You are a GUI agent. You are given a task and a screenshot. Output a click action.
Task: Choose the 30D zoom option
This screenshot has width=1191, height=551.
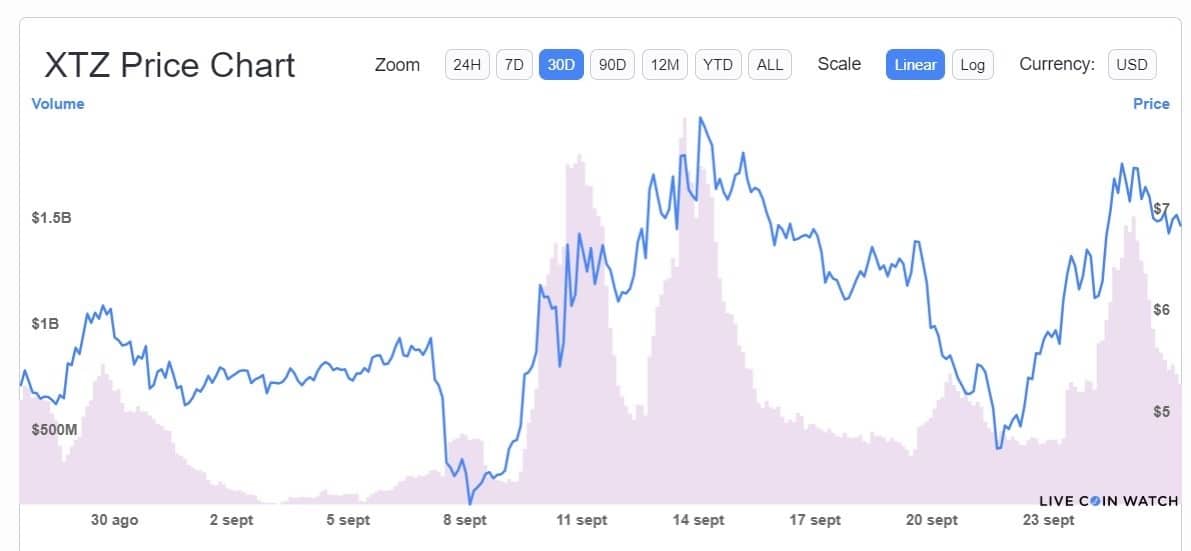click(561, 65)
